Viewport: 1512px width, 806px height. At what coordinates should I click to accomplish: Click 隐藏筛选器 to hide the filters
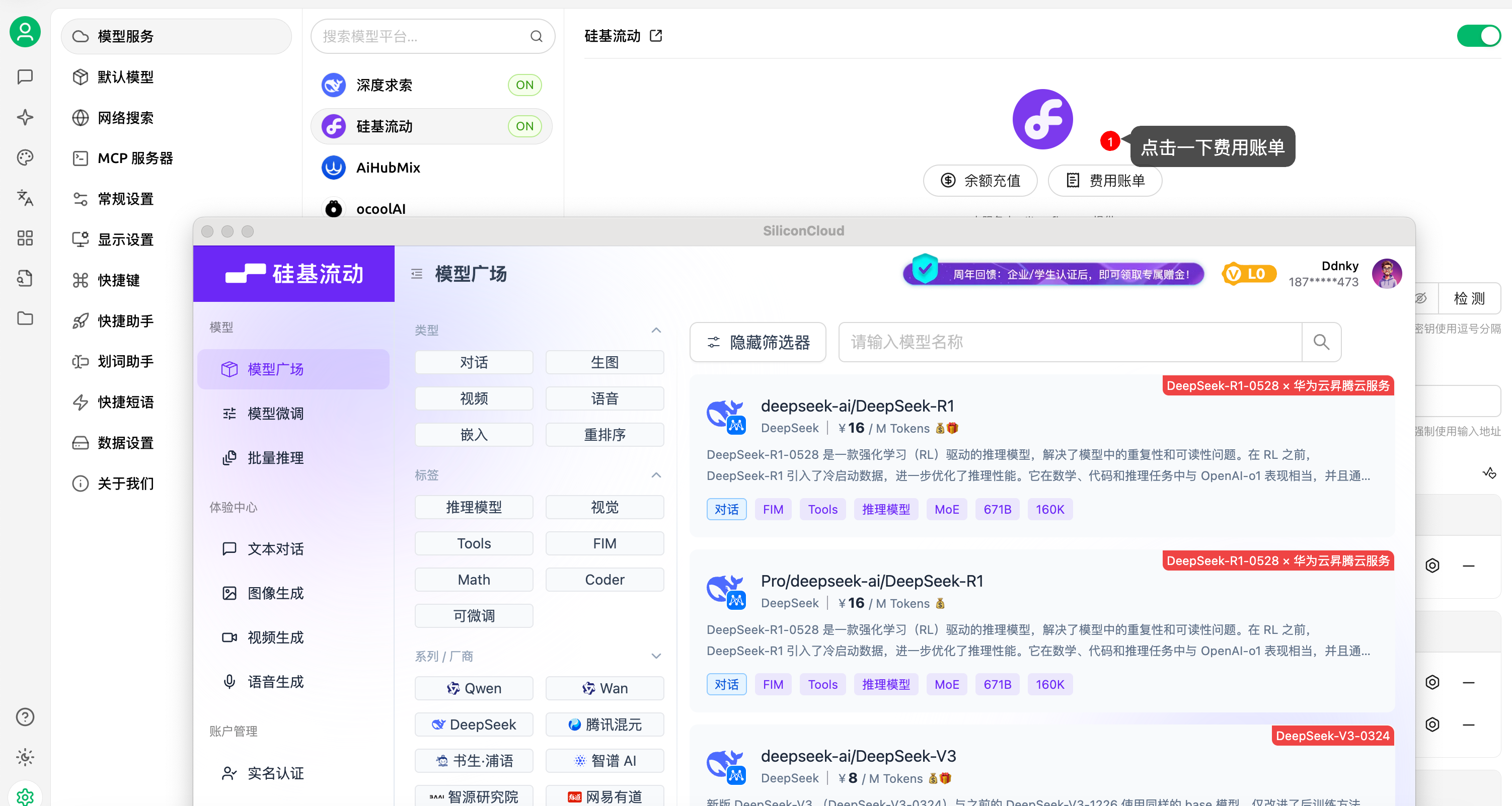pyautogui.click(x=758, y=342)
